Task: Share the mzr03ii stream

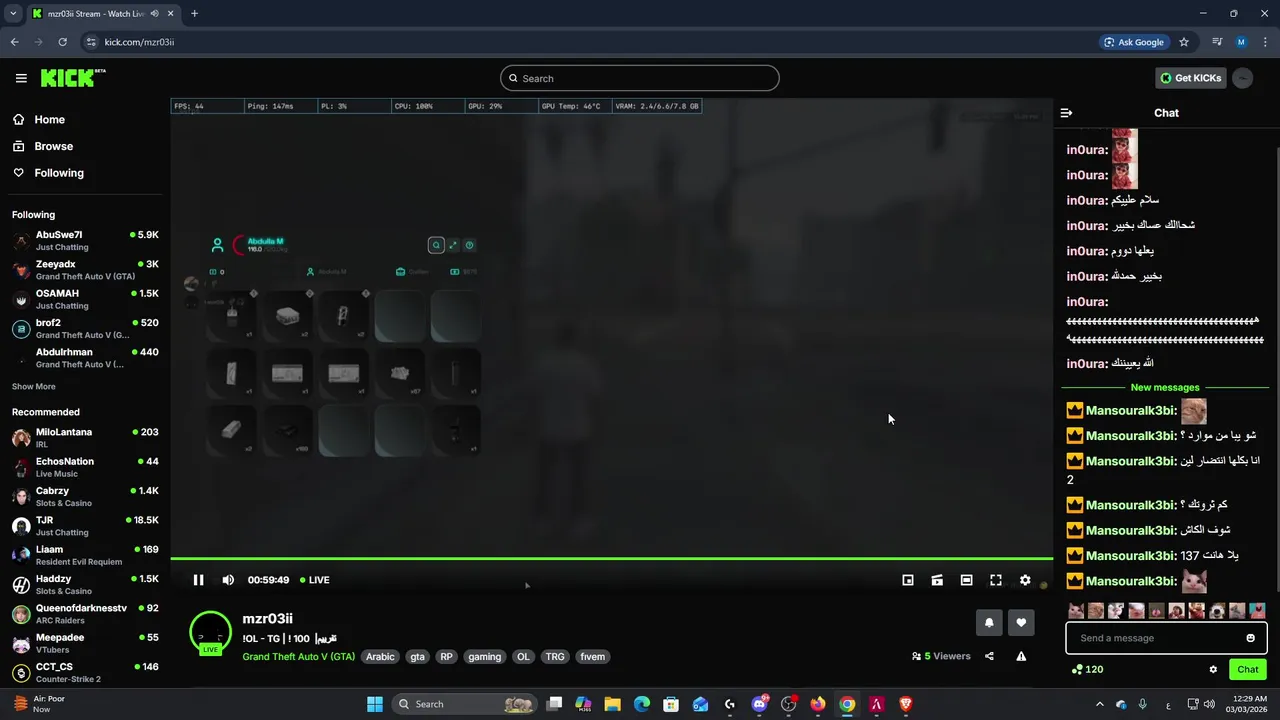Action: [x=989, y=656]
